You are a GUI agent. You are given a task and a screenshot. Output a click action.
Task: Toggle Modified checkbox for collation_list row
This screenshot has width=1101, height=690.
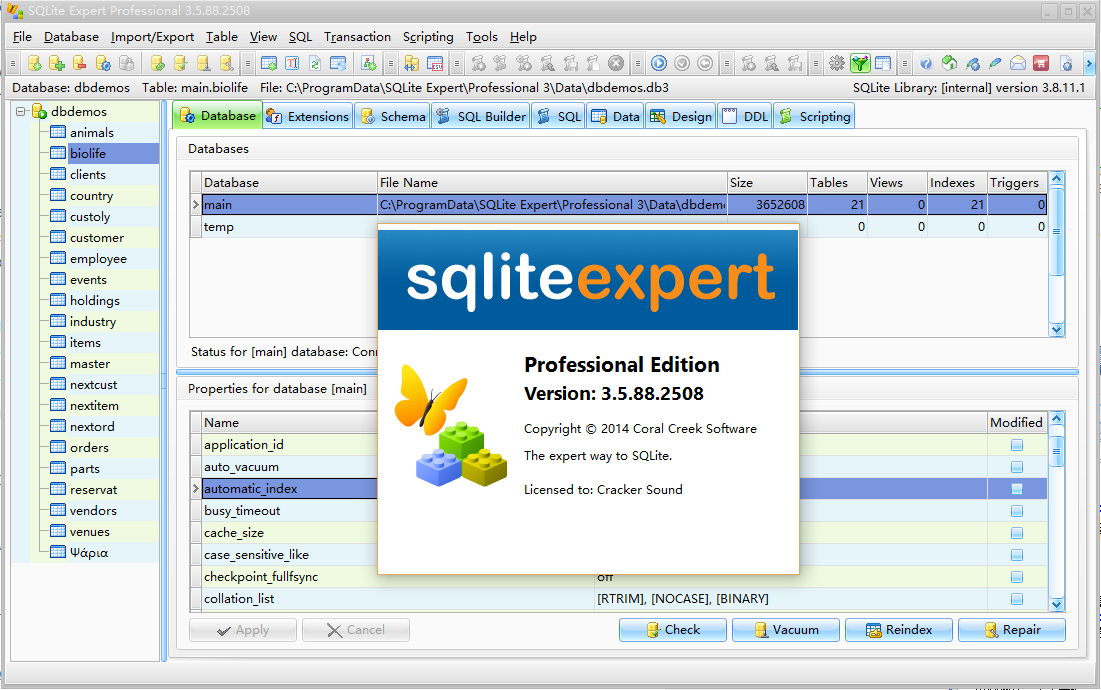1016,599
